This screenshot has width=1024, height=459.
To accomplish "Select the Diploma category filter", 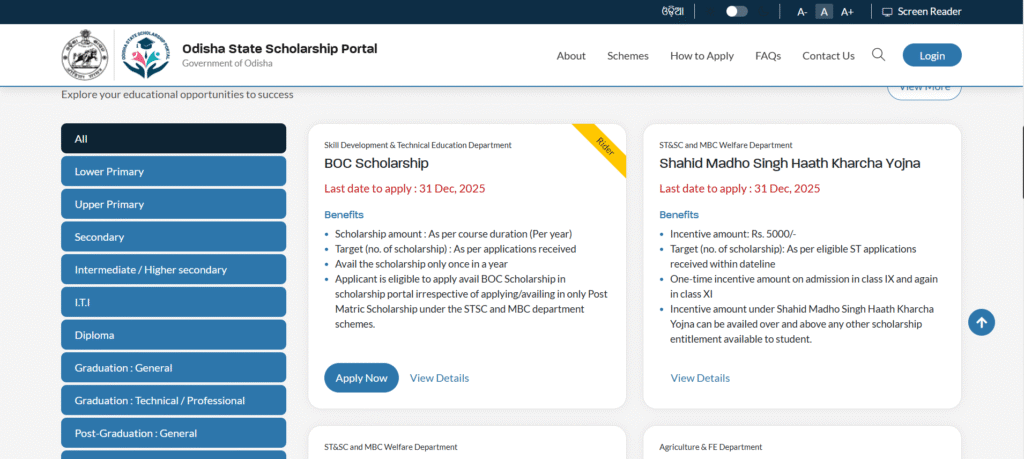I will click(173, 335).
